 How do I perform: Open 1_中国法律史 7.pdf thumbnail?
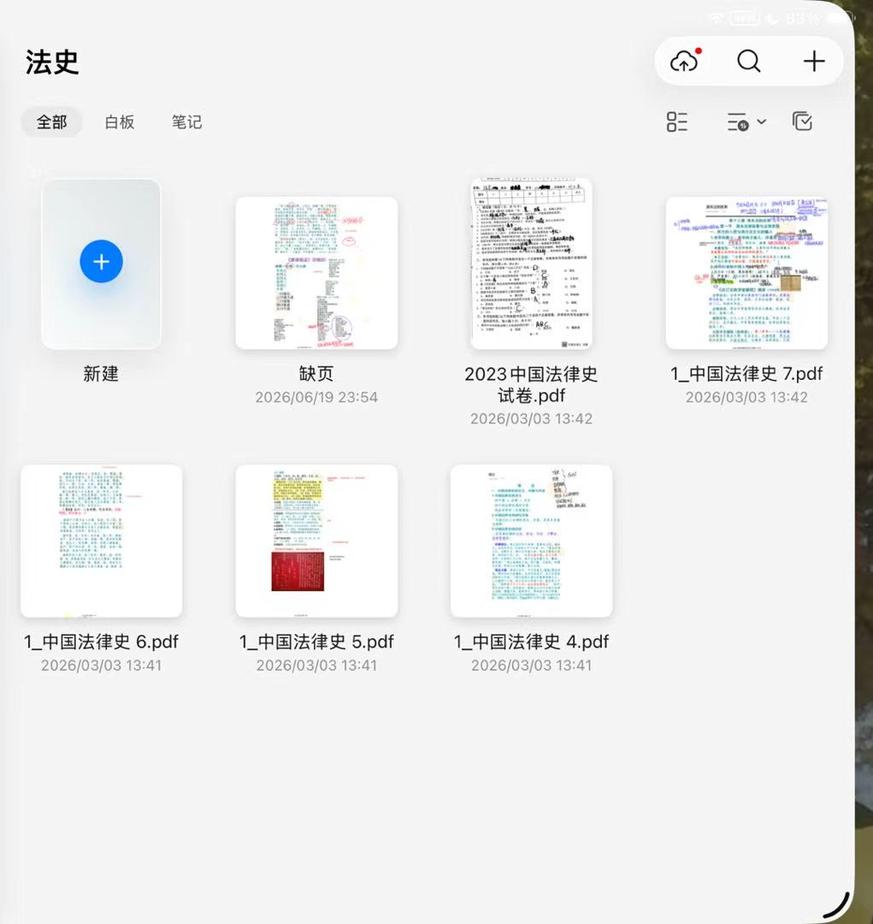(747, 273)
